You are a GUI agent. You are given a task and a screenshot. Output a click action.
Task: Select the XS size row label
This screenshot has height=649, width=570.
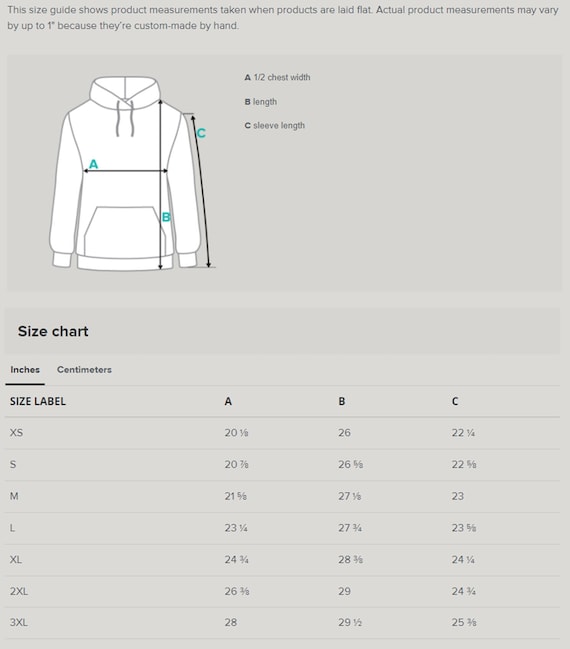[16, 433]
